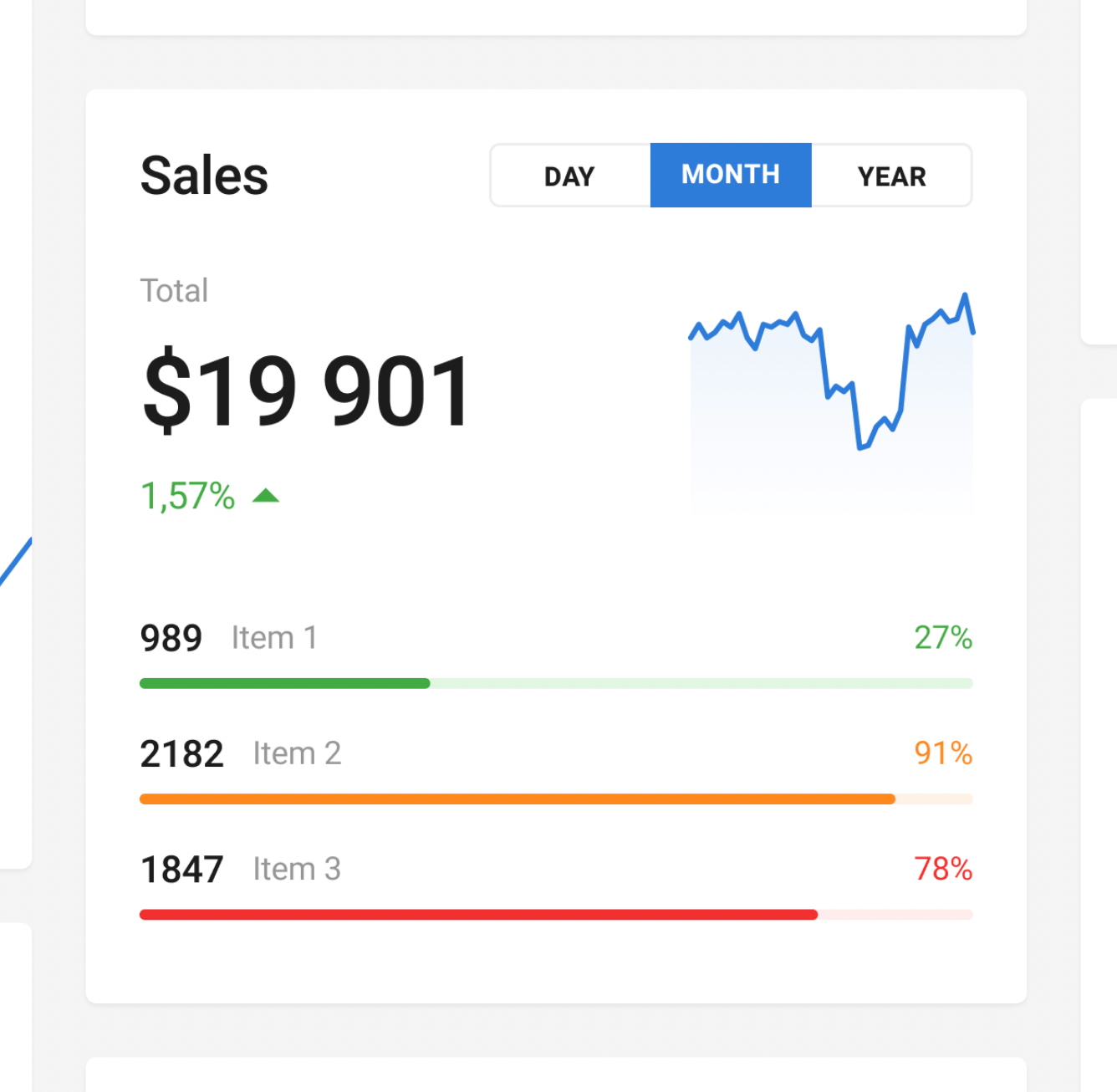Click the 2182 count for Item 2

[x=182, y=753]
